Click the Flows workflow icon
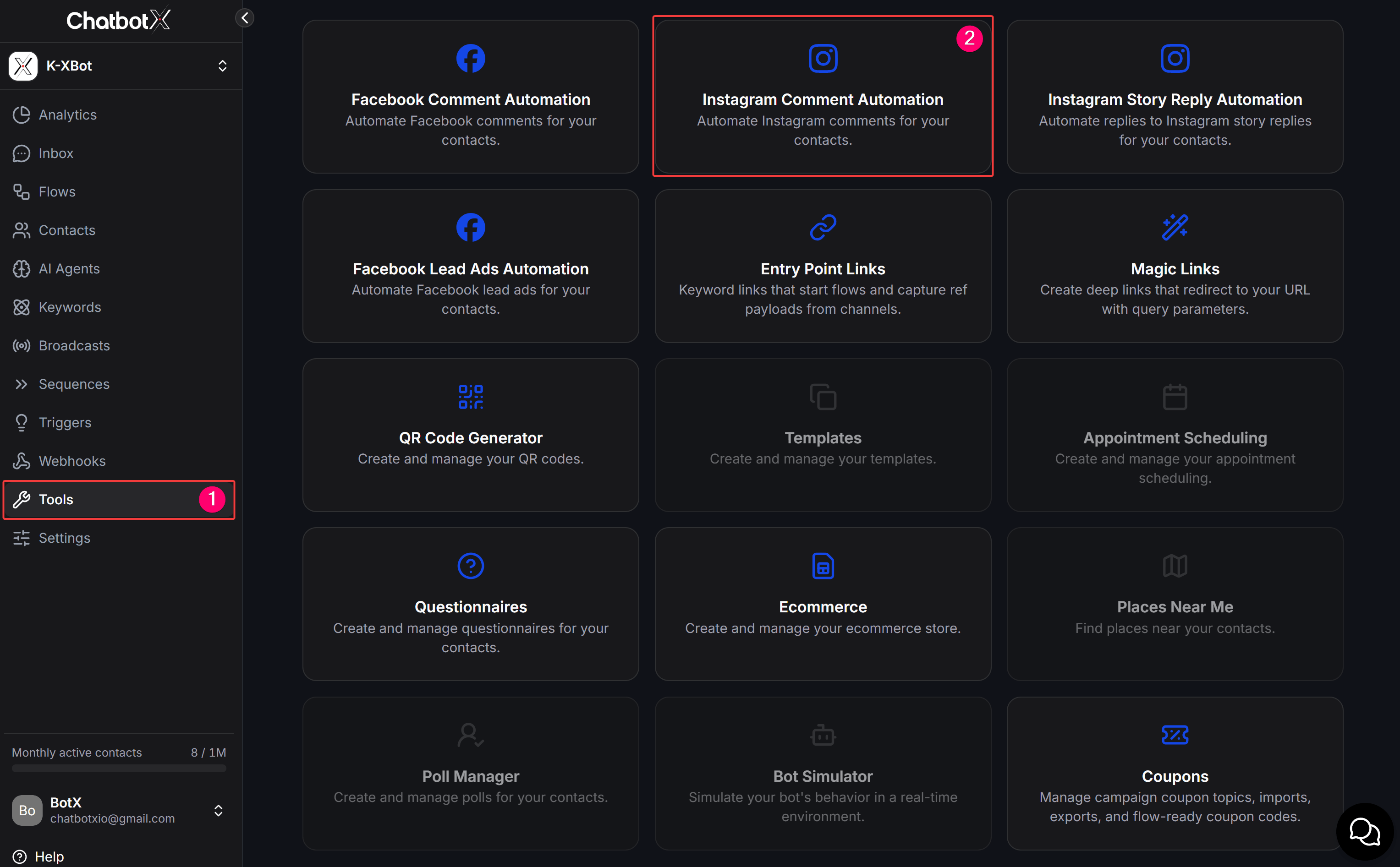Viewport: 1400px width, 867px height. (21, 191)
